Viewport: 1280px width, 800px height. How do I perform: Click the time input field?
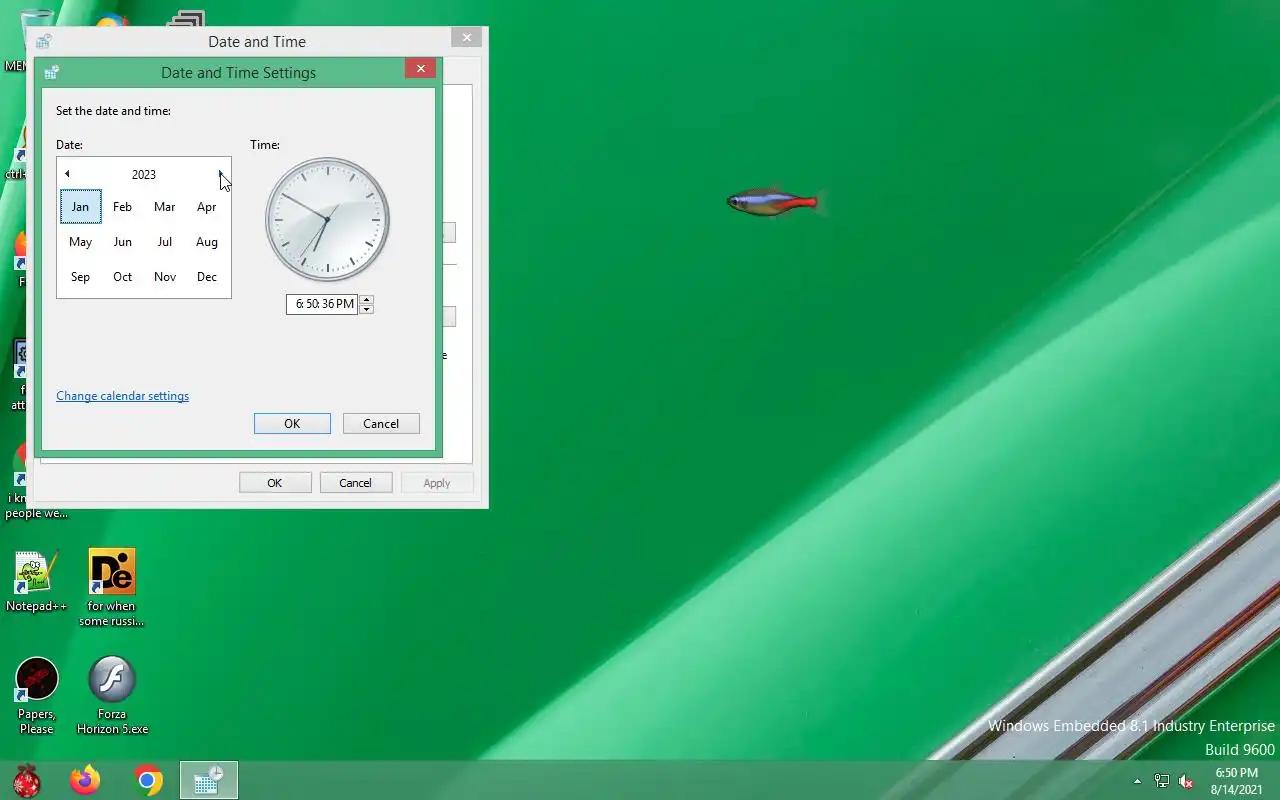pyautogui.click(x=322, y=304)
